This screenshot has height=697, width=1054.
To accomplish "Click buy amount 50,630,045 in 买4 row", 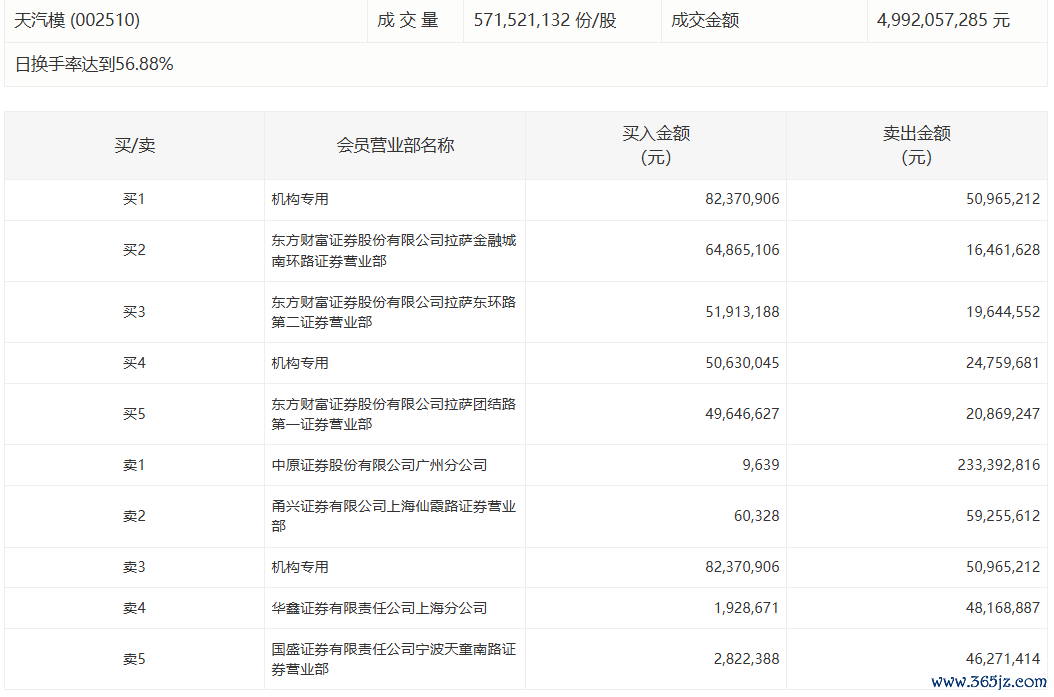I will tap(742, 364).
